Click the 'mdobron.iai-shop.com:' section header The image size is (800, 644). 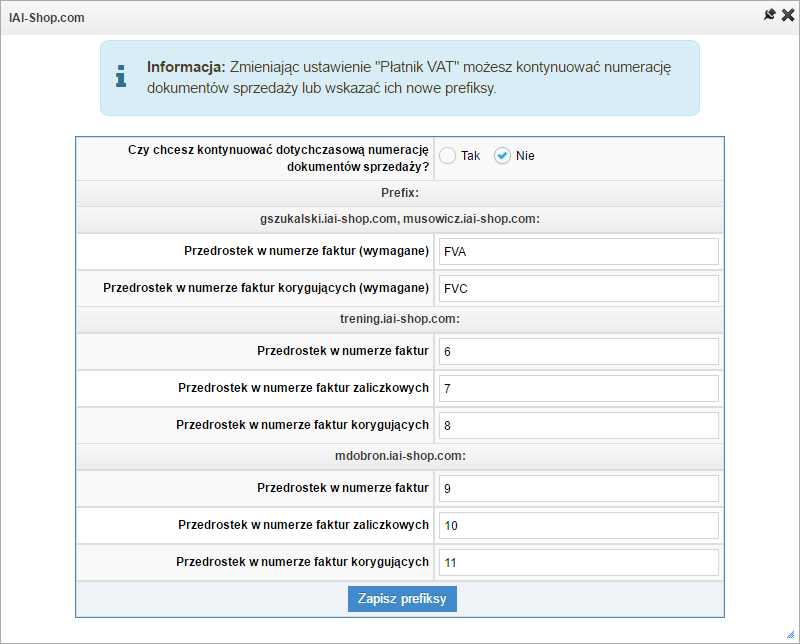click(400, 456)
